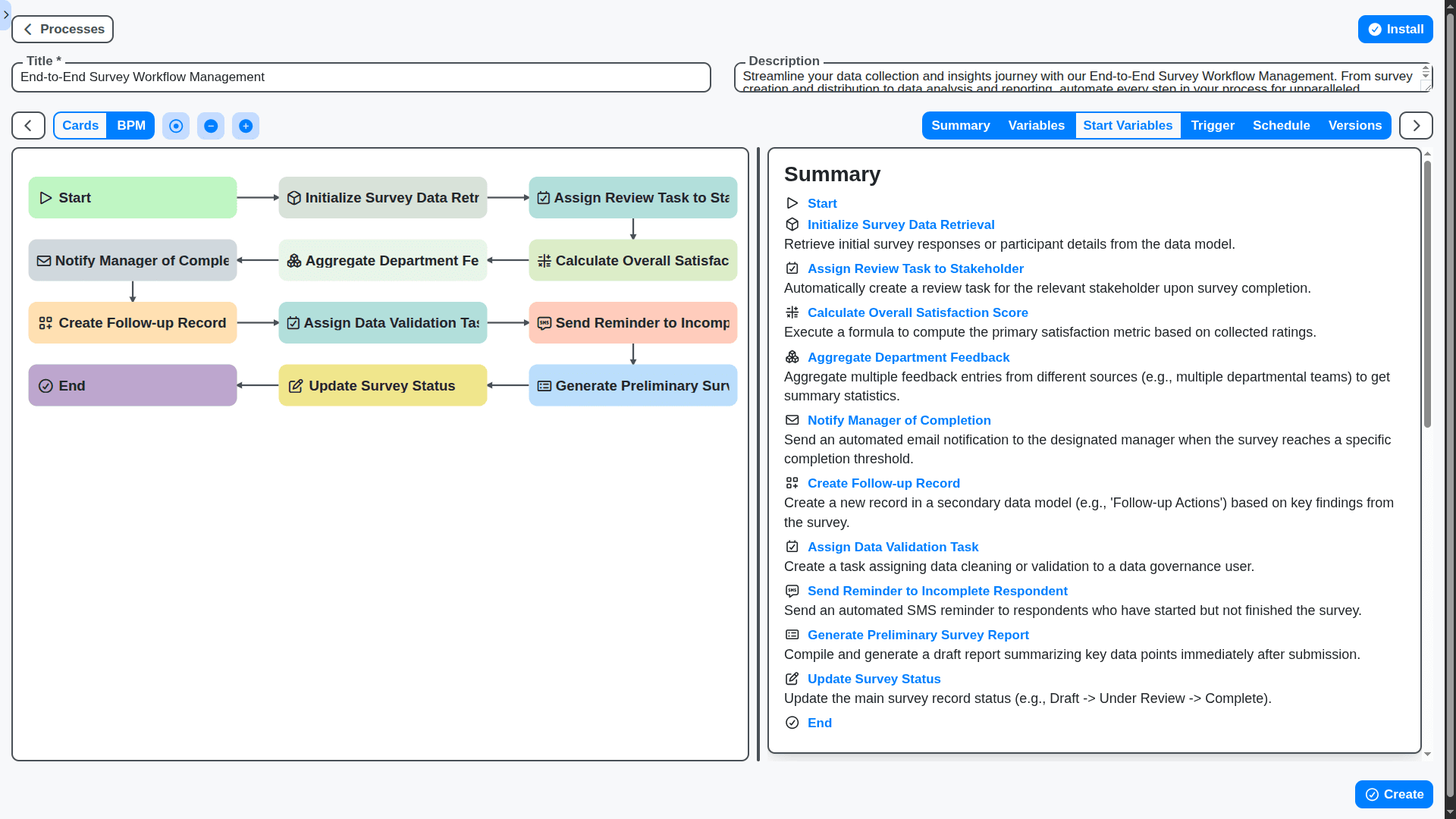Collapse the canvas panel with the left chevron
This screenshot has height=819, width=1456.
[x=27, y=125]
